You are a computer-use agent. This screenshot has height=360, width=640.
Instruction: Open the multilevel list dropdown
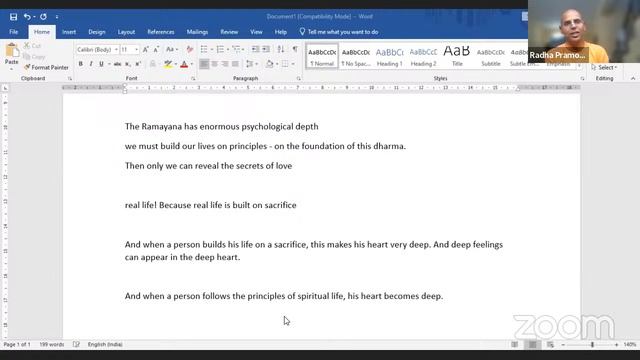[243, 49]
